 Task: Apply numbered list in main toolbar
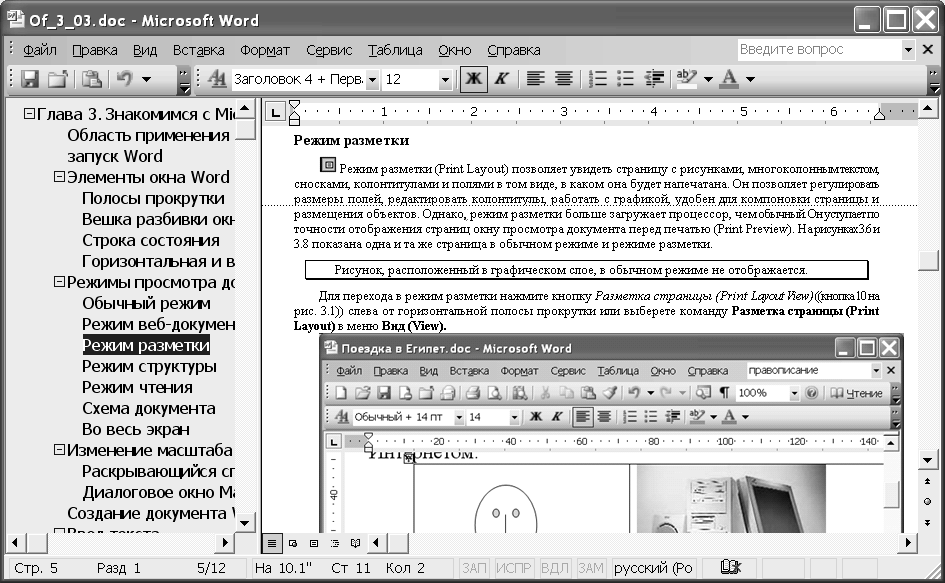click(597, 79)
